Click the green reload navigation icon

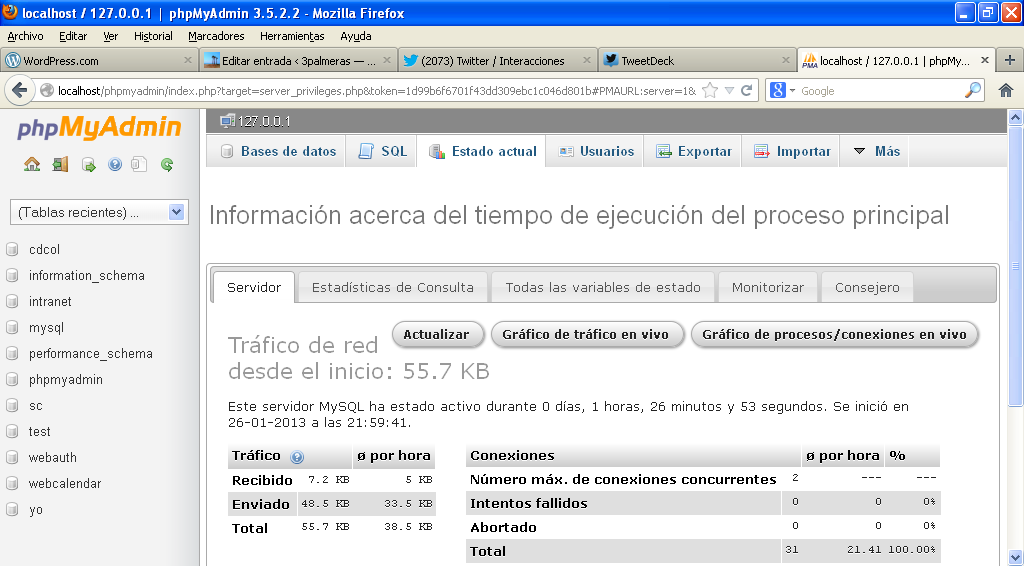(167, 165)
